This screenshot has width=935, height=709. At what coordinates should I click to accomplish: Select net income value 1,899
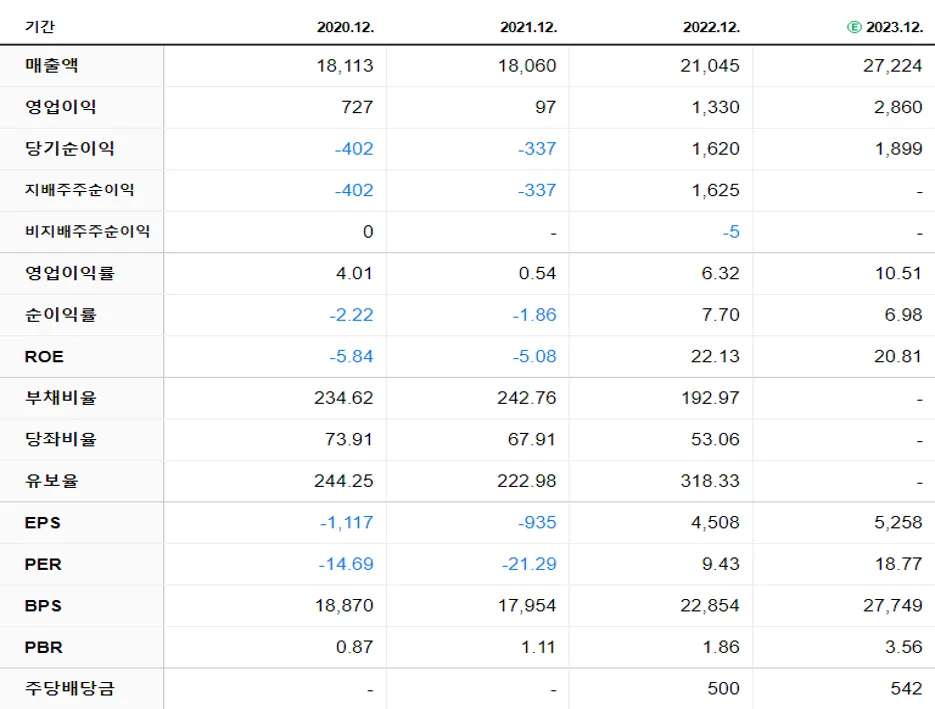[899, 148]
